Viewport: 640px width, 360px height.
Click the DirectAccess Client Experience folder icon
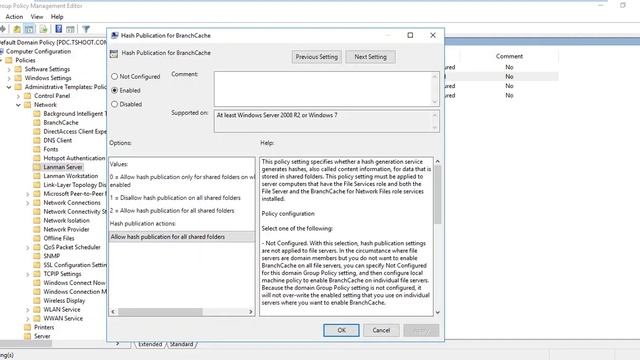(x=37, y=131)
